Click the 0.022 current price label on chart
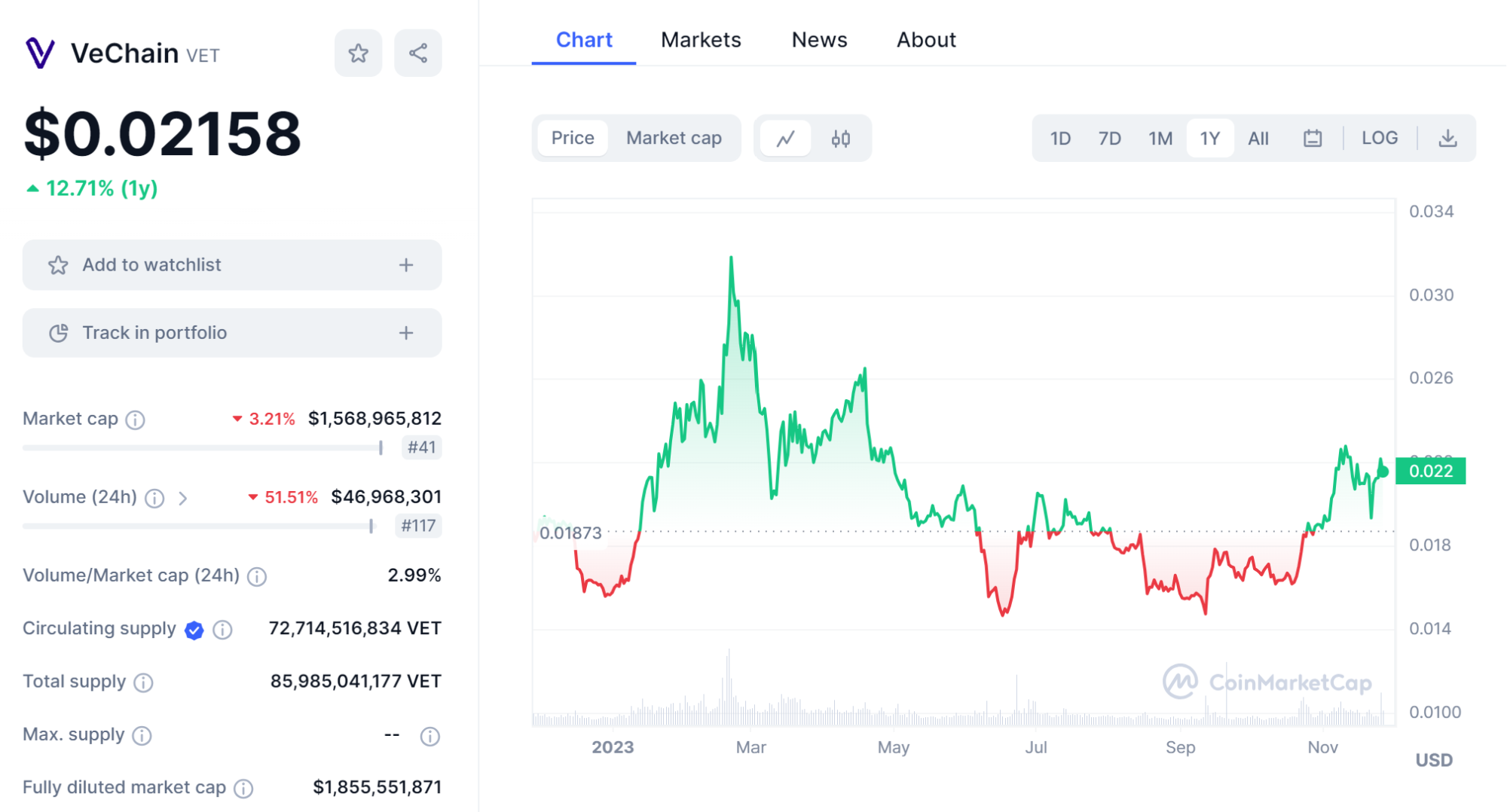This screenshot has height=812, width=1507. pyautogui.click(x=1430, y=472)
